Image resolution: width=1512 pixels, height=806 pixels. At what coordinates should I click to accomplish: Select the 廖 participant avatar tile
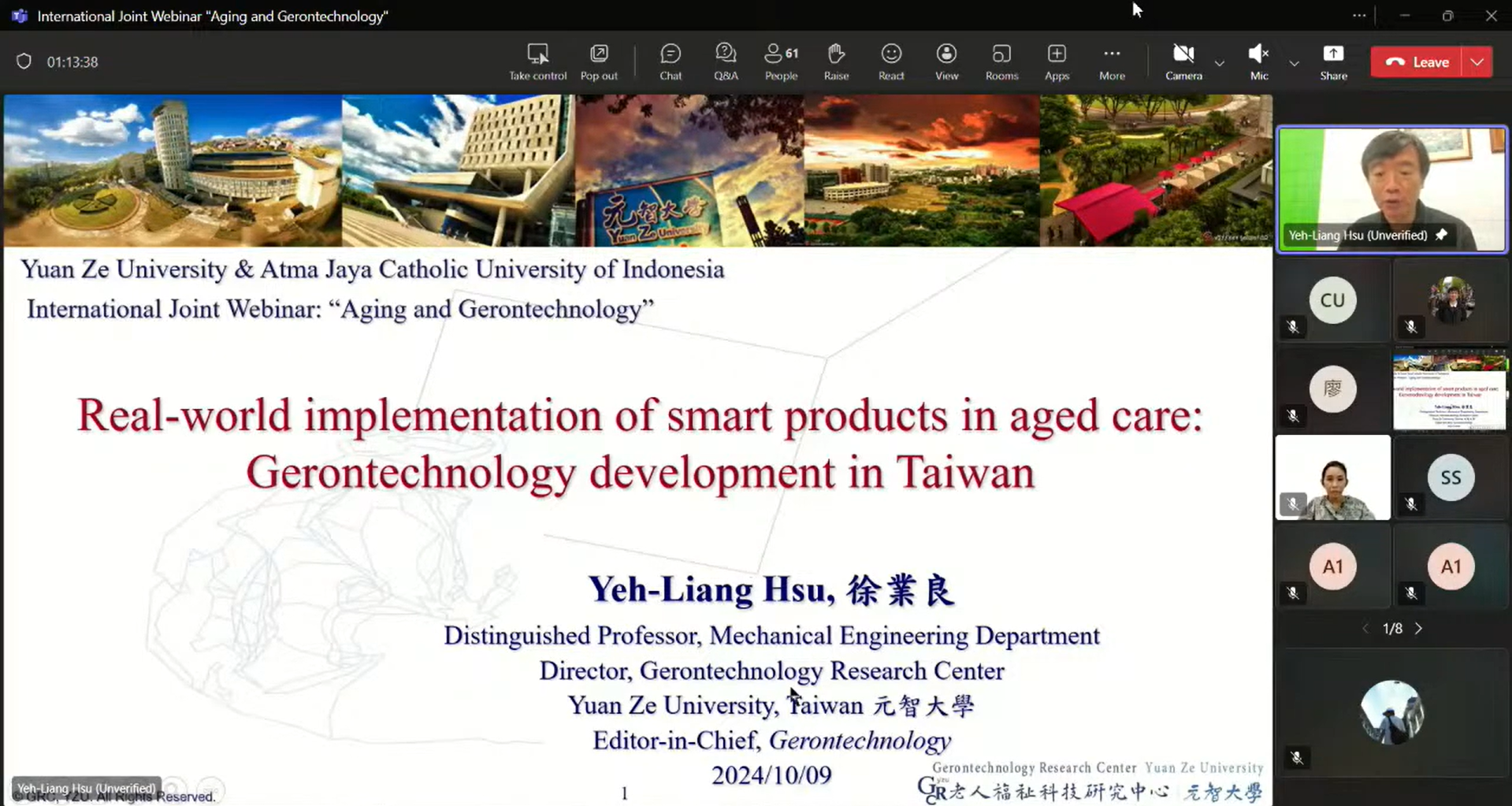click(1332, 389)
